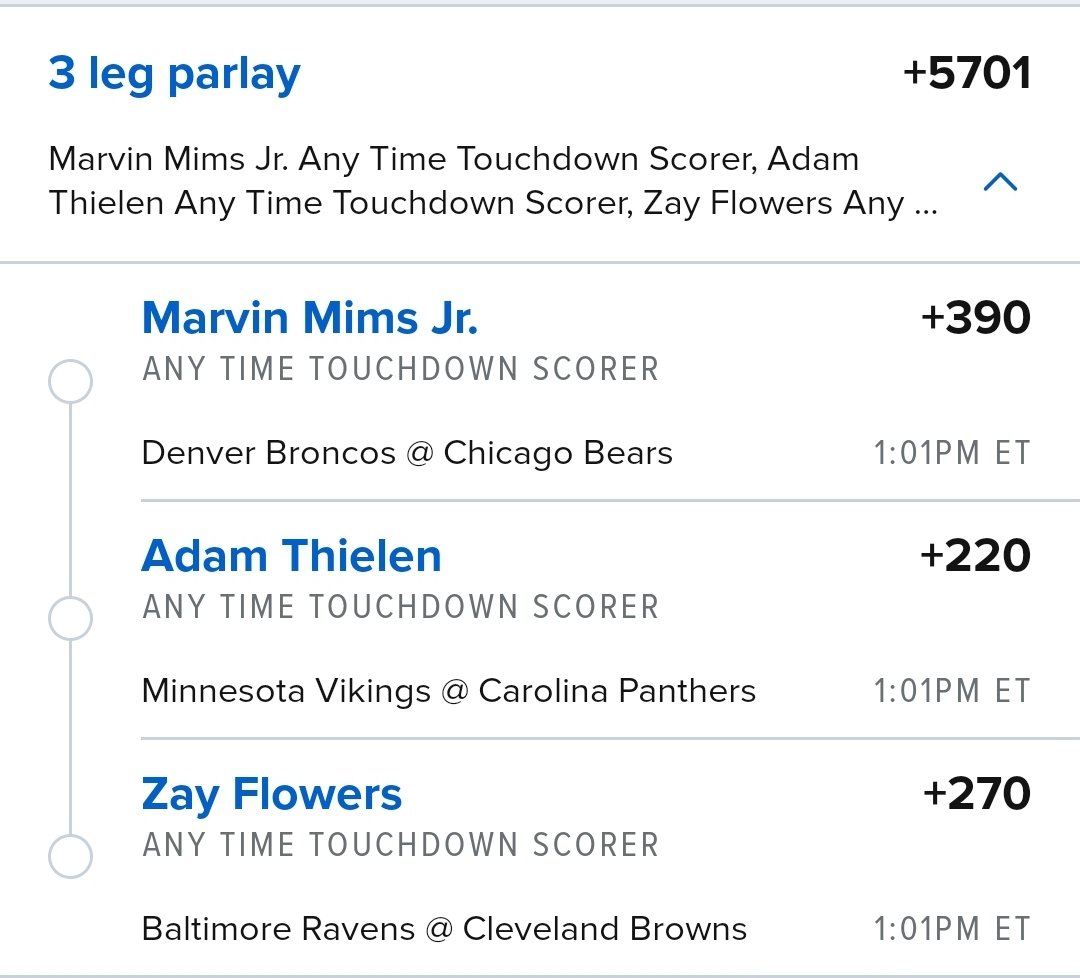Open Denver Broncos @ Chicago Bears matchup

coord(407,453)
